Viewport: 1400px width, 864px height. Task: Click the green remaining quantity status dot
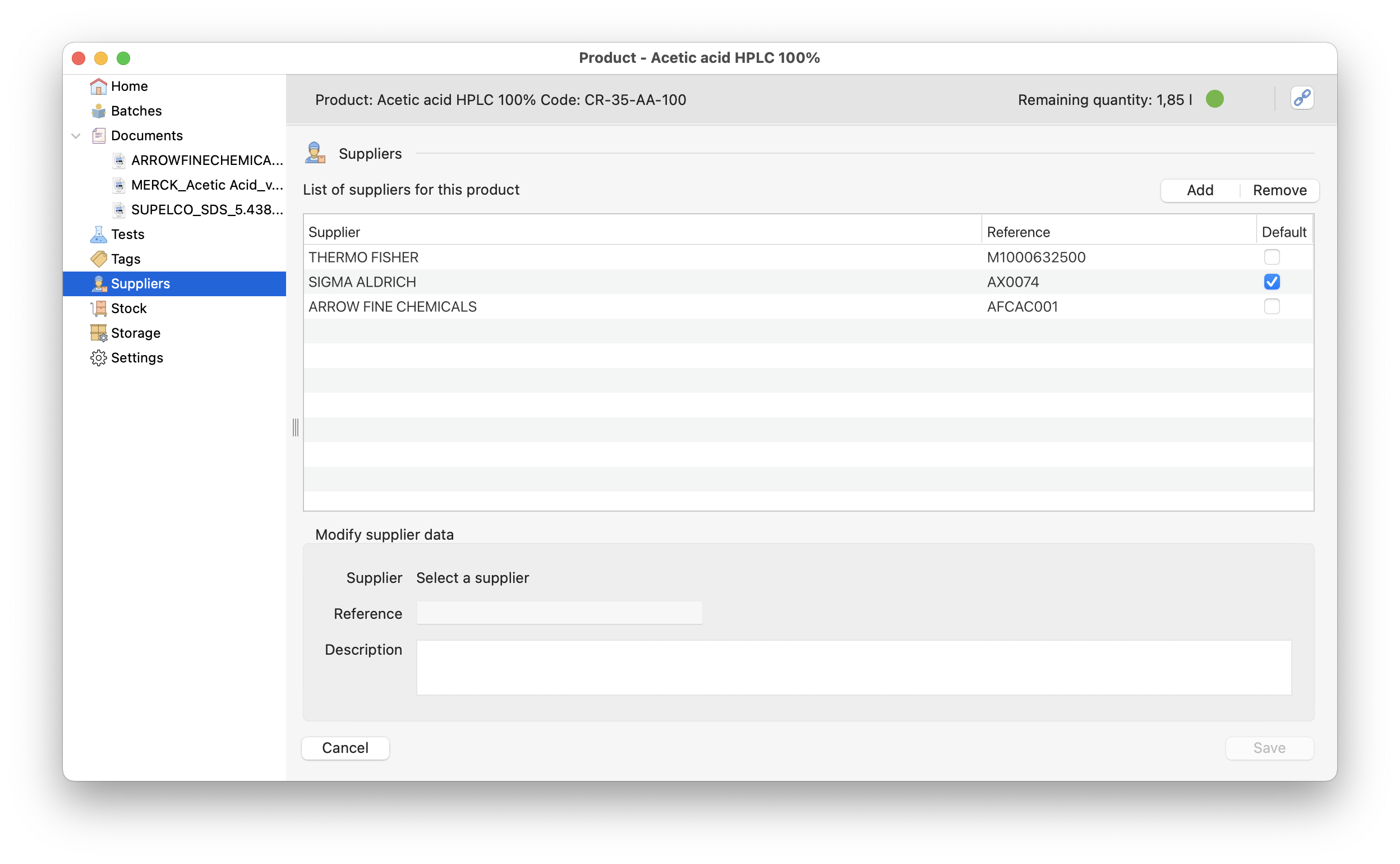click(x=1214, y=99)
